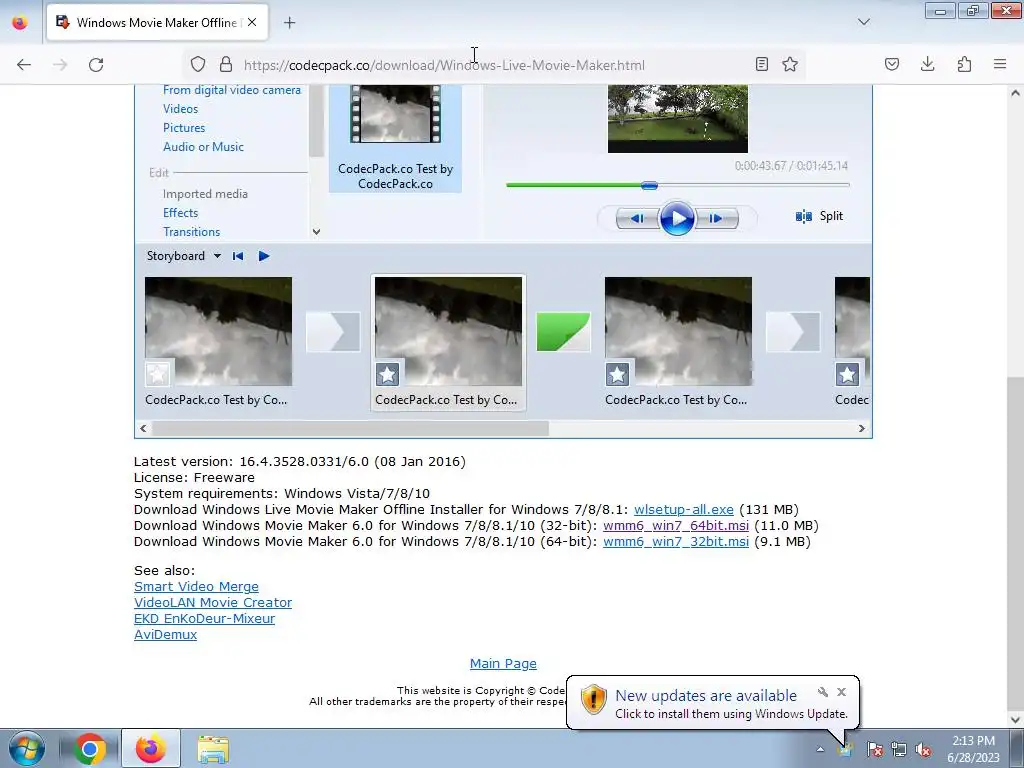Download wlsetup-all.exe offline installer

pyautogui.click(x=684, y=509)
